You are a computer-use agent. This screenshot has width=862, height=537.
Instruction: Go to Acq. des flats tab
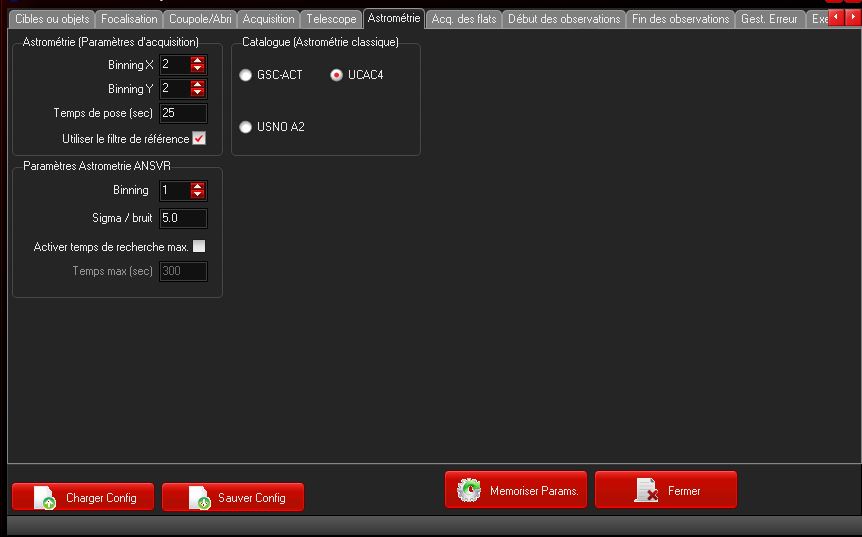464,19
